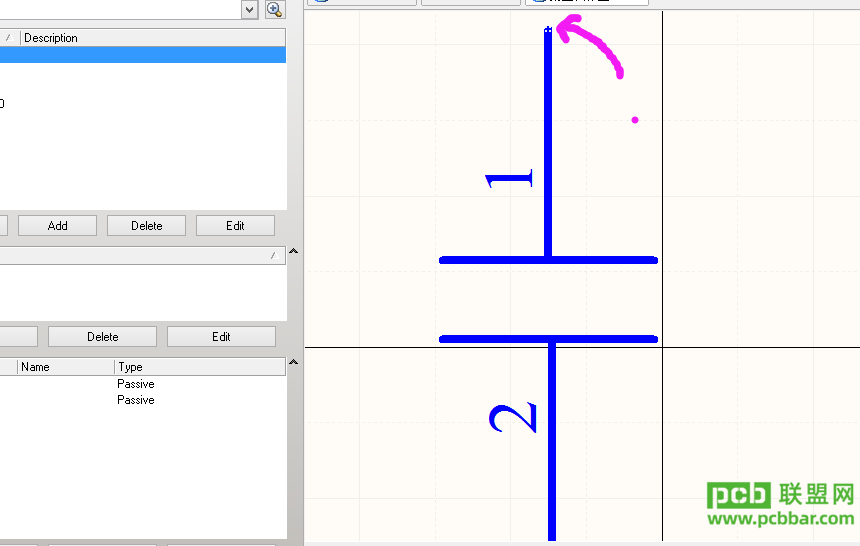Collapse the pins panel arrow beside Type header
This screenshot has width=860, height=546.
pyautogui.click(x=293, y=362)
